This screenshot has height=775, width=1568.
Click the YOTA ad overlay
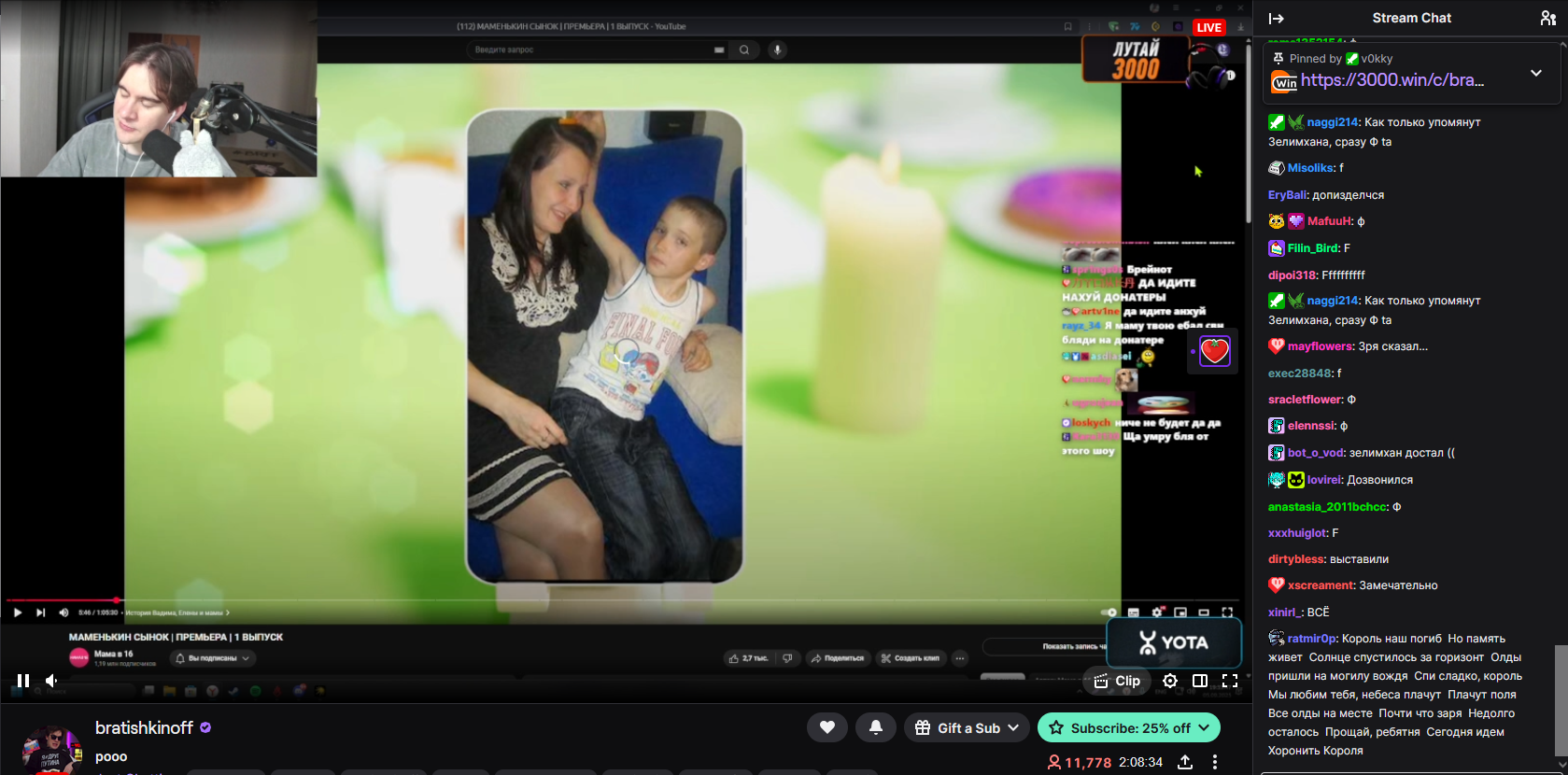[1174, 642]
